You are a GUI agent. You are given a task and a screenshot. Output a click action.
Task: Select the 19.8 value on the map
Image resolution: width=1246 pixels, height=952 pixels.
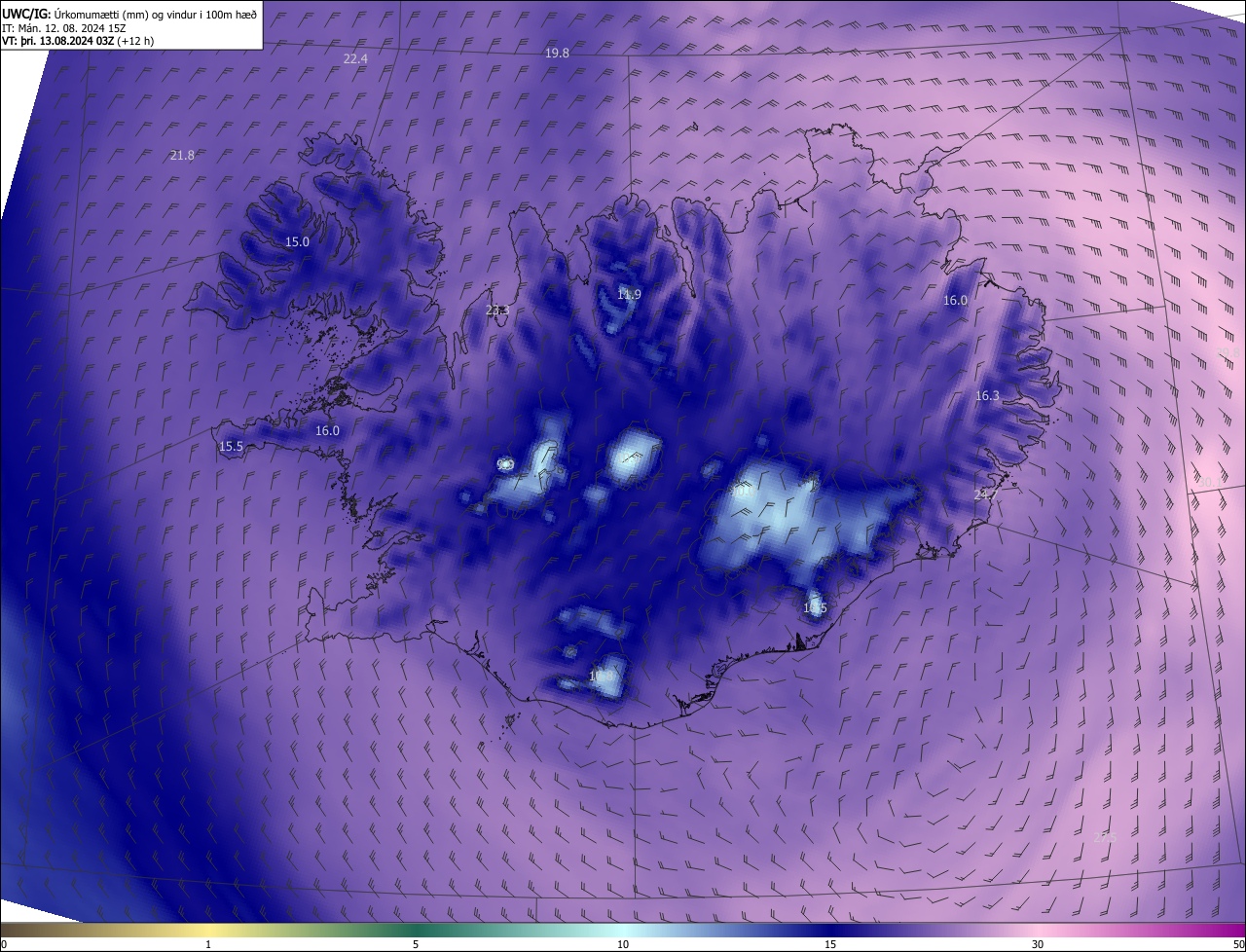tap(557, 53)
